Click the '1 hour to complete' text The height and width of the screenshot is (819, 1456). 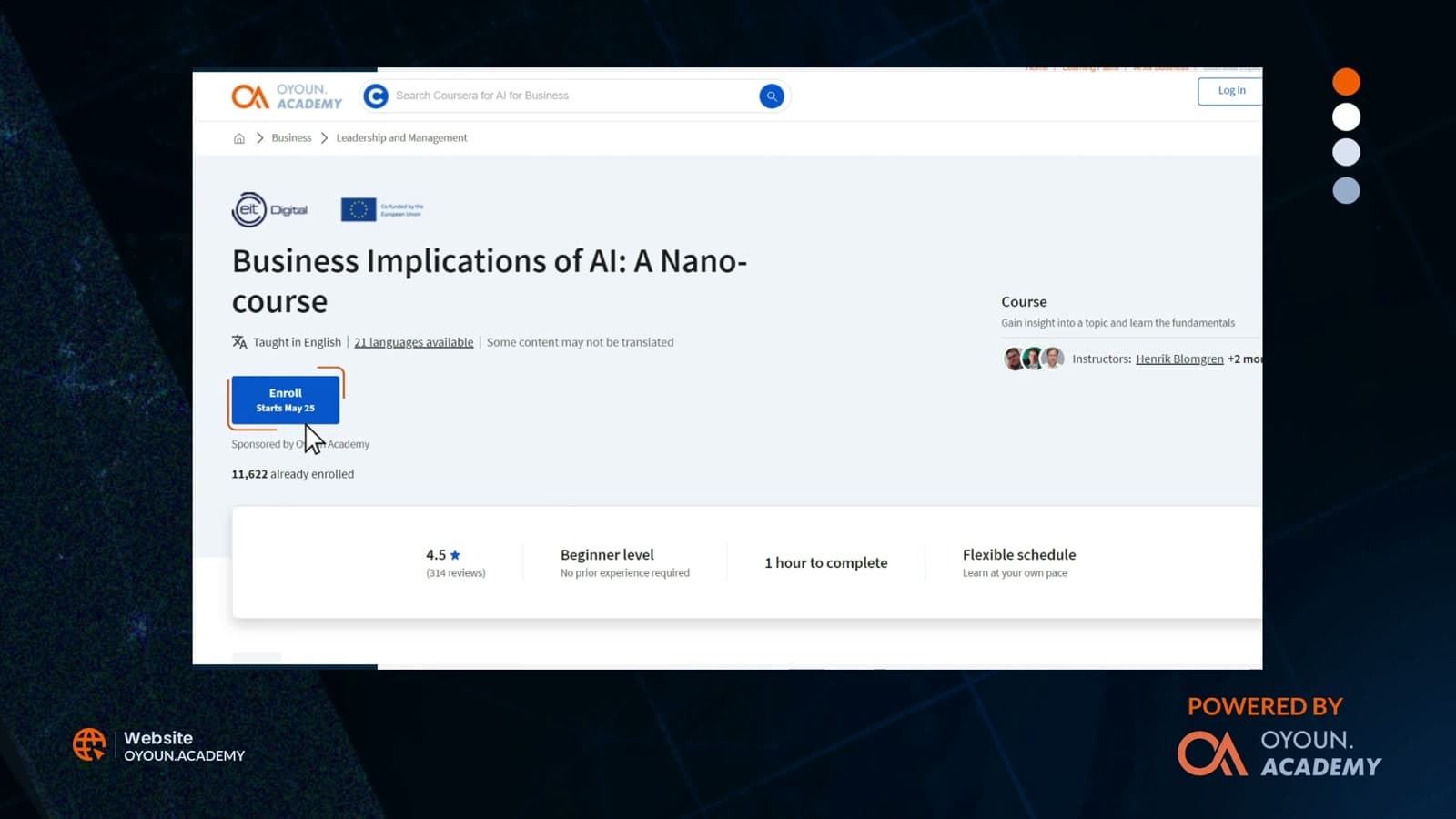(826, 562)
